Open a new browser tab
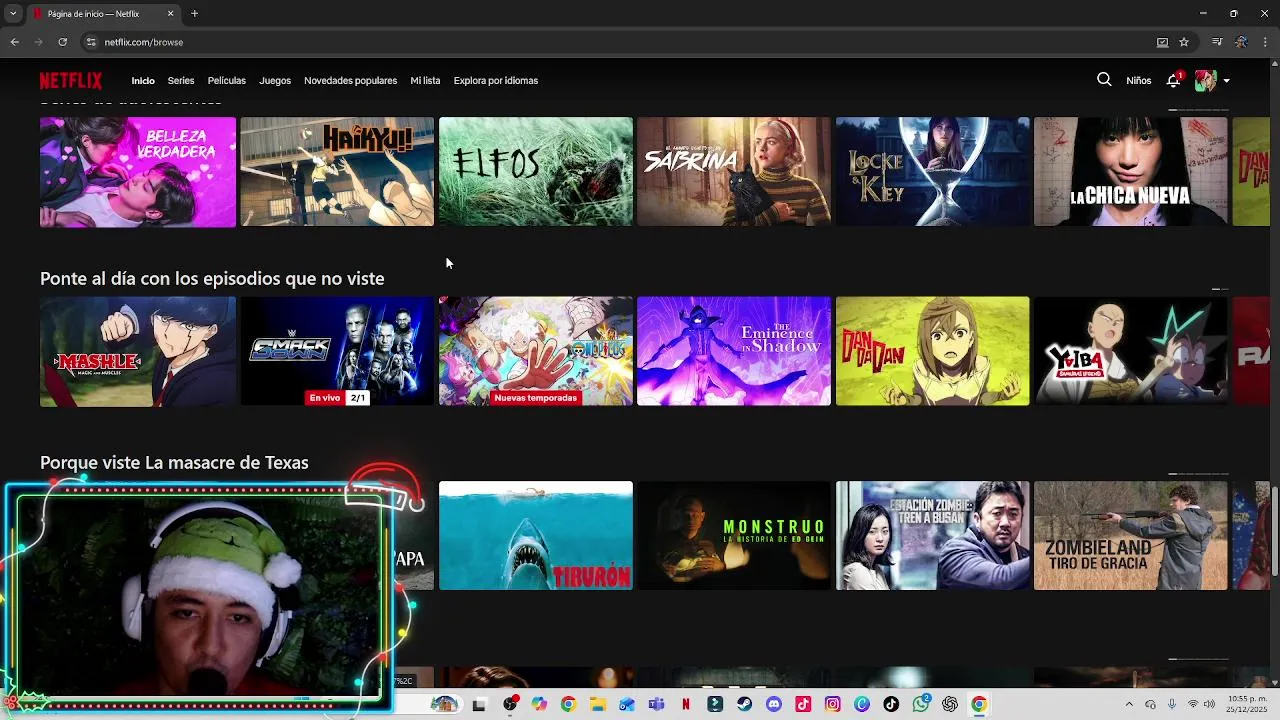This screenshot has height=720, width=1280. pyautogui.click(x=194, y=14)
